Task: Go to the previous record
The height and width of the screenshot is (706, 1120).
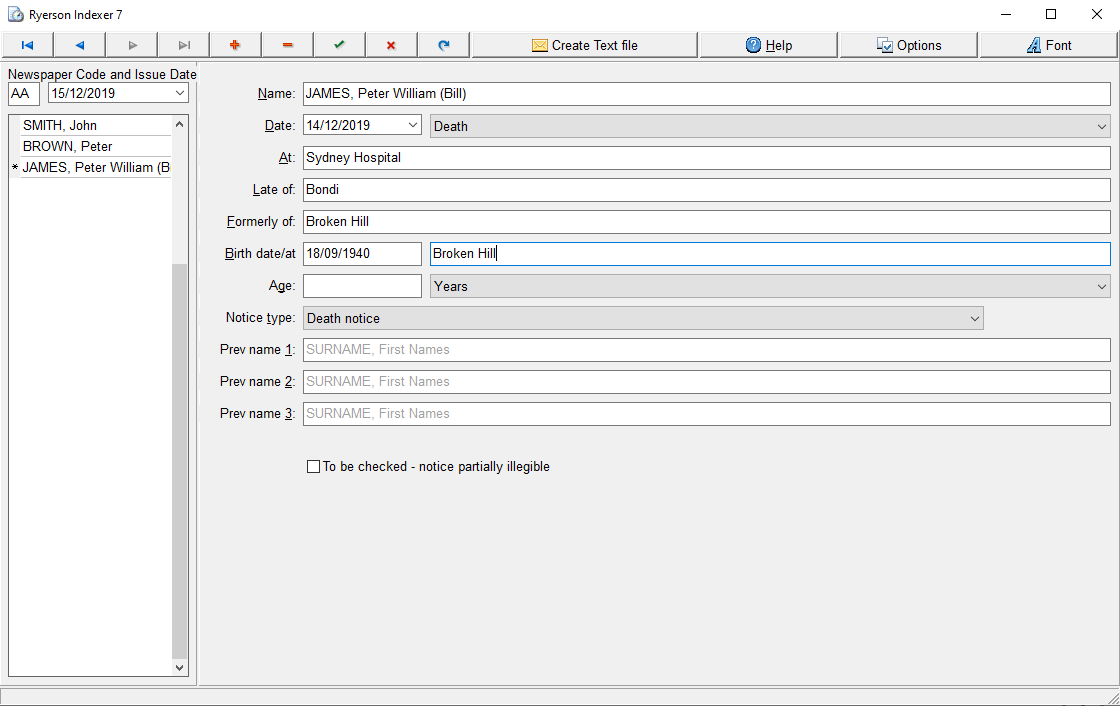Action: pos(79,45)
